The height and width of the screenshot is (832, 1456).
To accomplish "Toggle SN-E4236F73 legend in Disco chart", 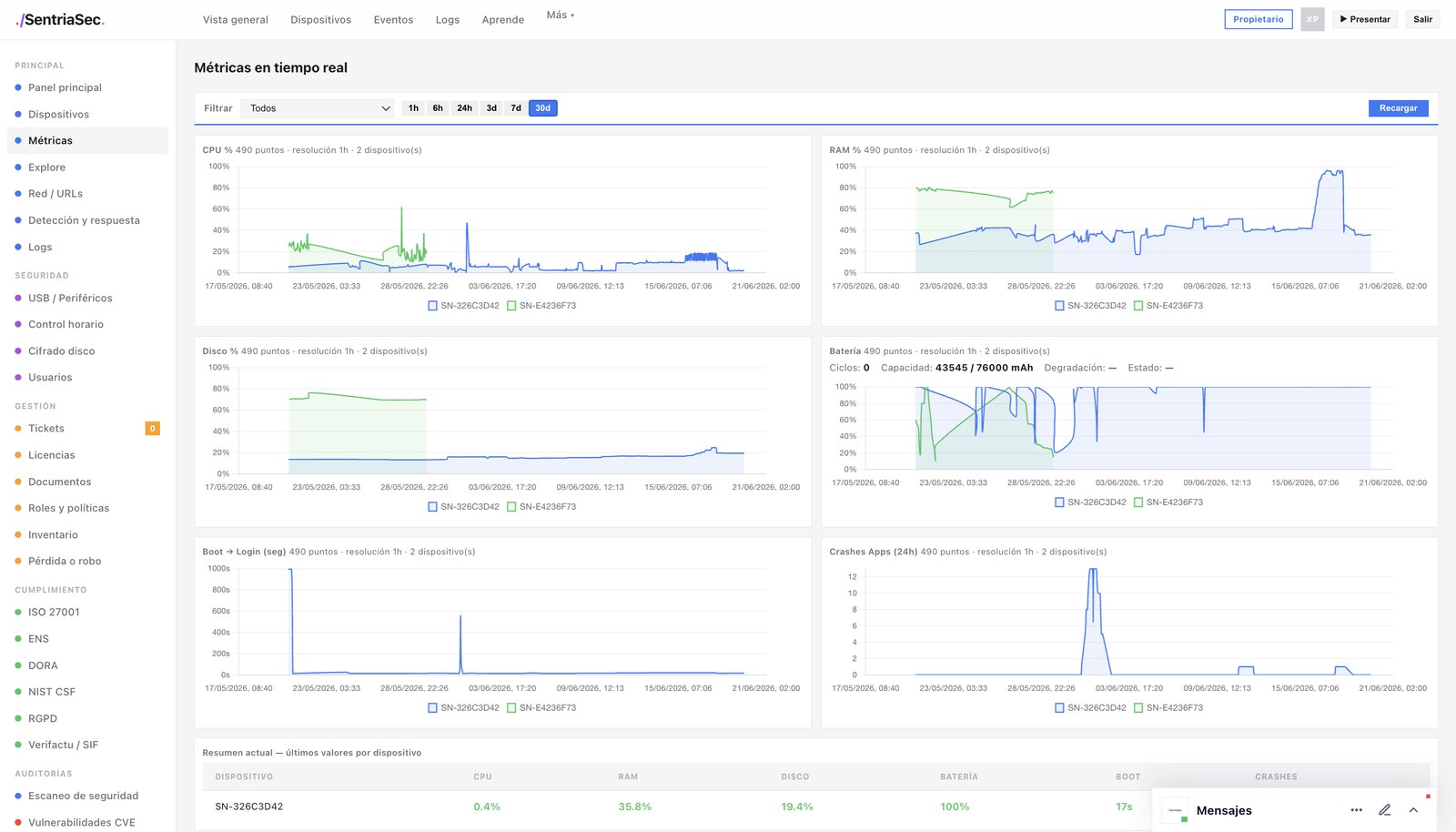I will point(541,507).
